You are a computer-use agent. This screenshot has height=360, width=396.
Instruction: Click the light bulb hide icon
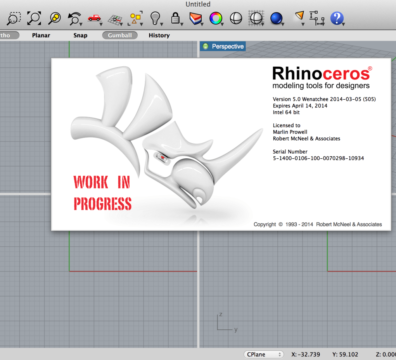click(156, 18)
